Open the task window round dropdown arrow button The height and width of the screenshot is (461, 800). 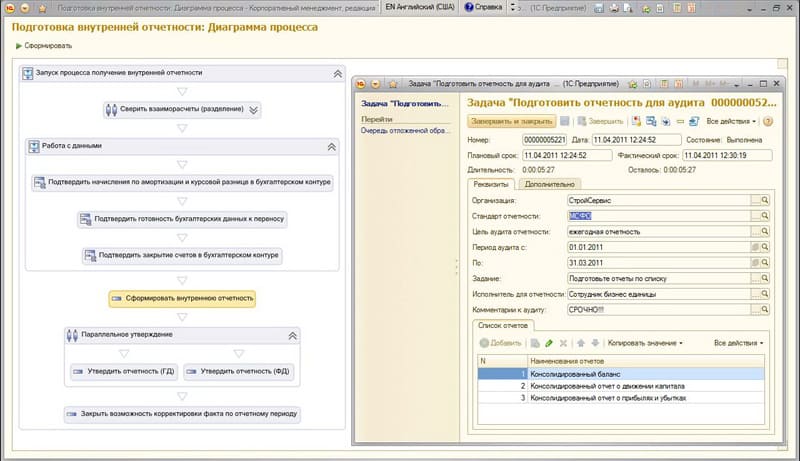(376, 84)
